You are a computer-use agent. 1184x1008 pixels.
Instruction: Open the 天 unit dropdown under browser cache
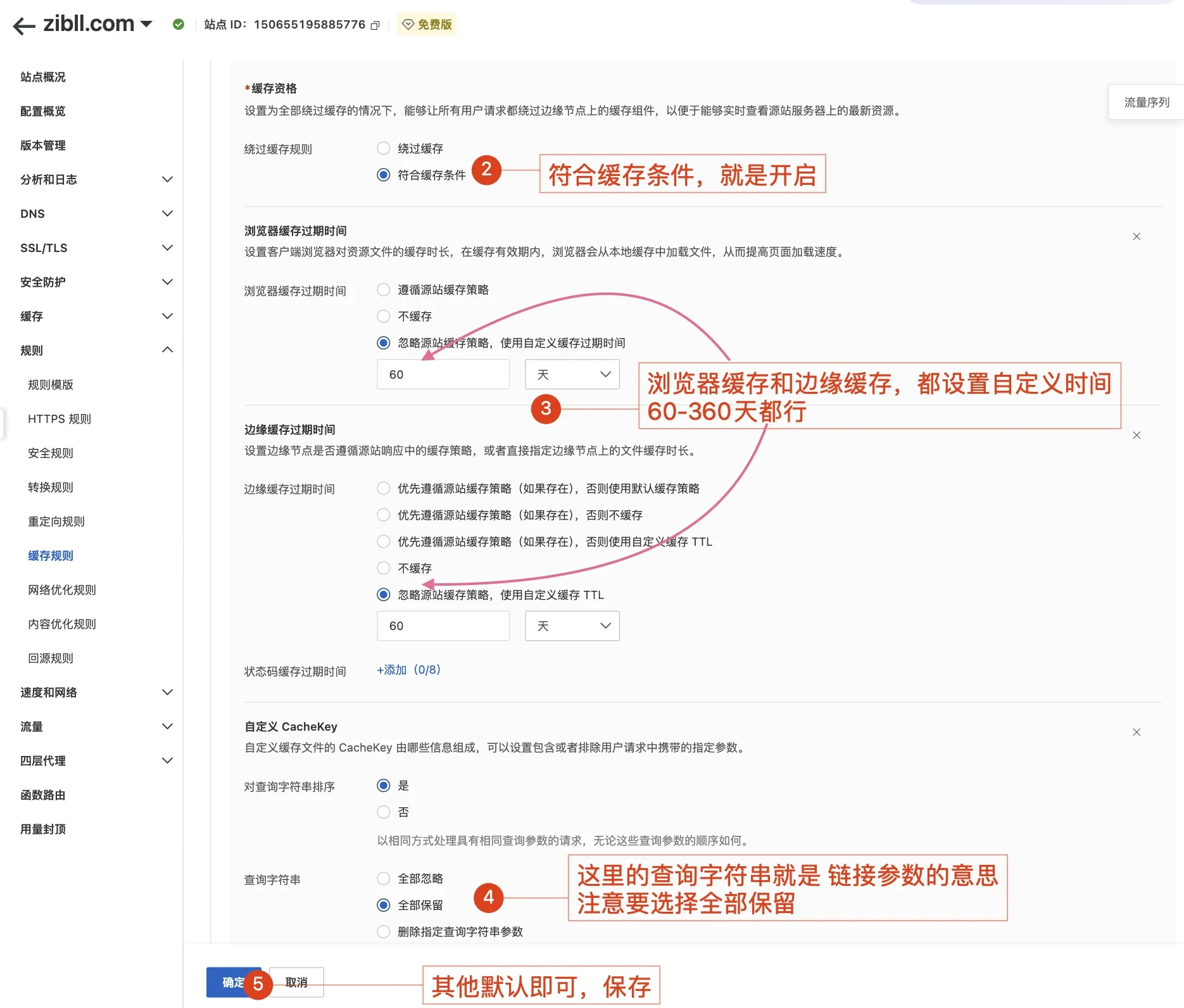coord(571,374)
